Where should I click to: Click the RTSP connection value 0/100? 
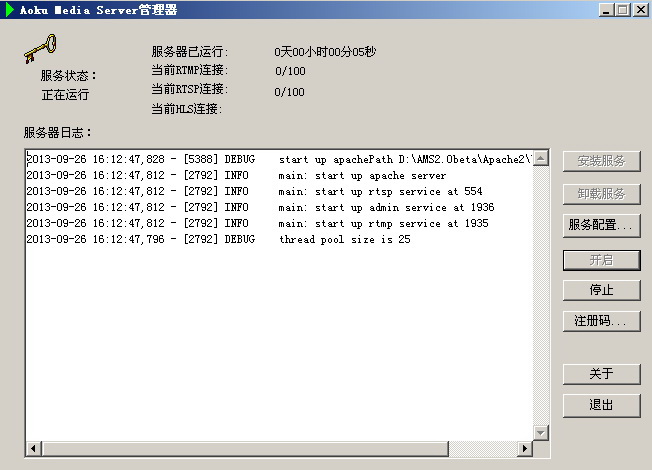289,92
